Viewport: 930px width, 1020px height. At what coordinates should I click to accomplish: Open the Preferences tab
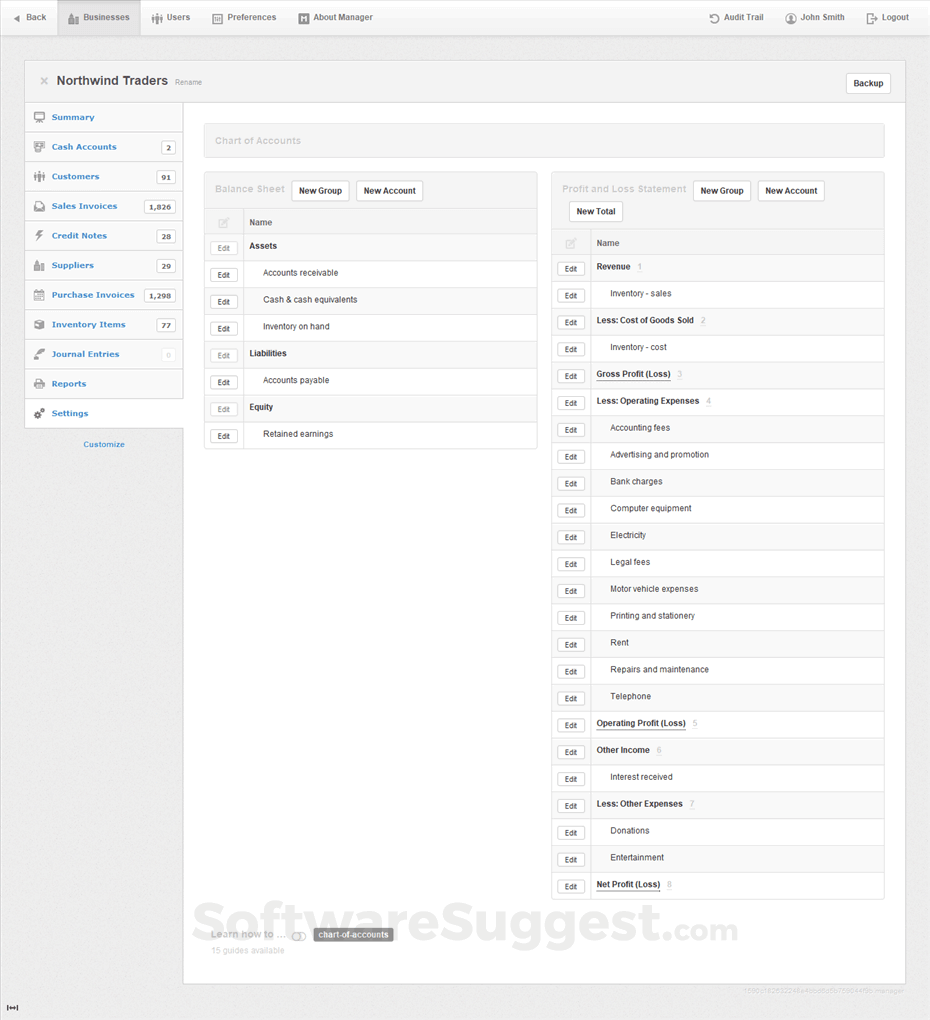pos(243,17)
